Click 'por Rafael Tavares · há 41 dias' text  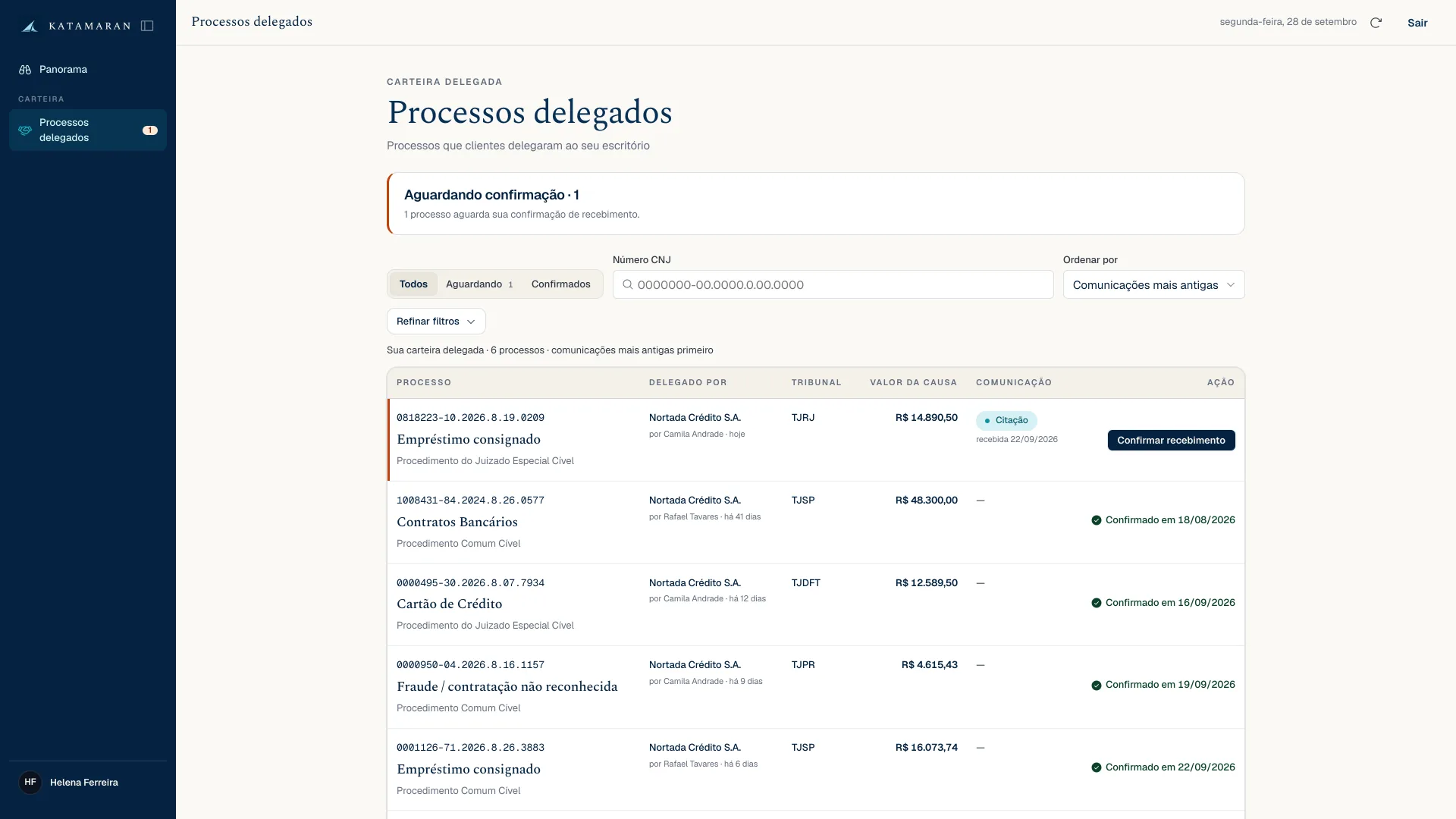[704, 517]
